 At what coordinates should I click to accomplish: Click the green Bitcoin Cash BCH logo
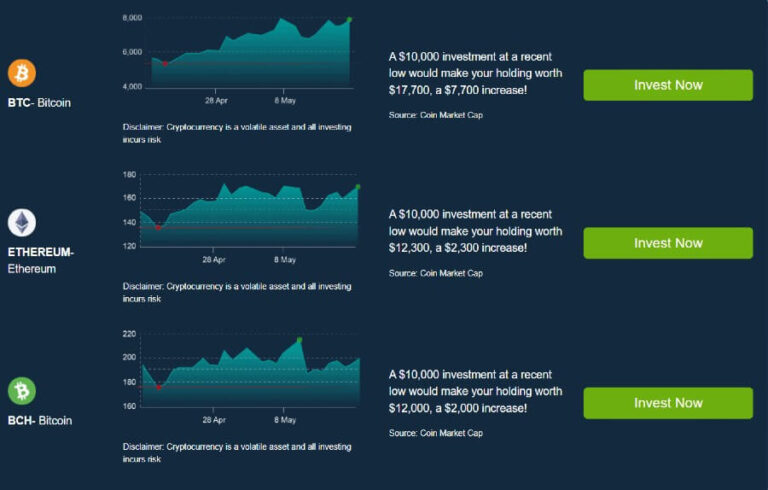[22, 391]
